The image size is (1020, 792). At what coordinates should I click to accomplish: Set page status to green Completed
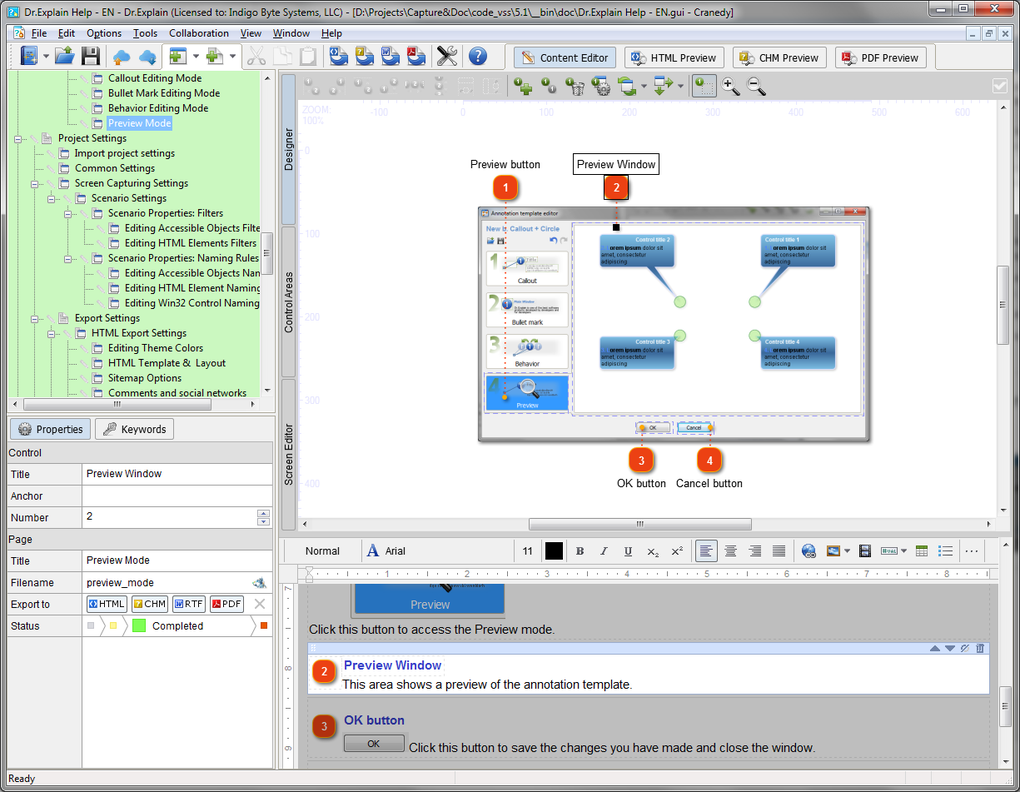tap(139, 626)
